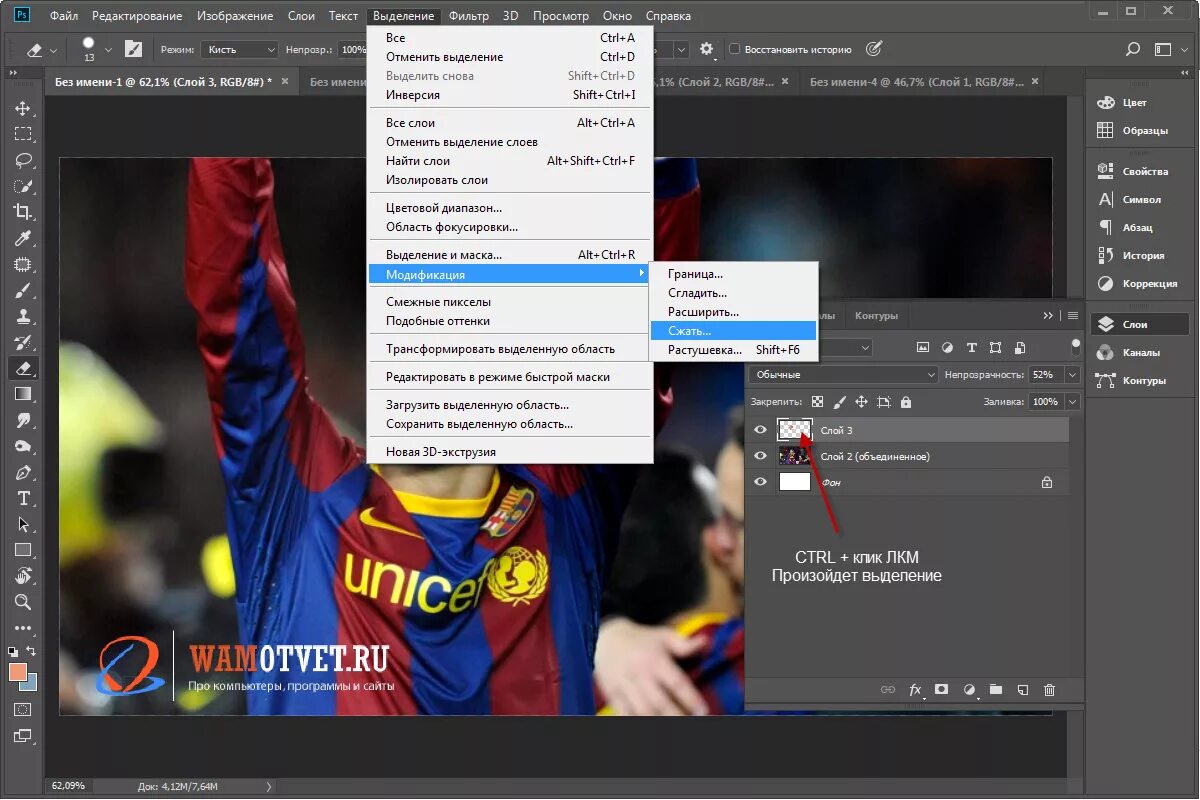
Task: Choose Растушевка... menu item
Action: click(733, 350)
